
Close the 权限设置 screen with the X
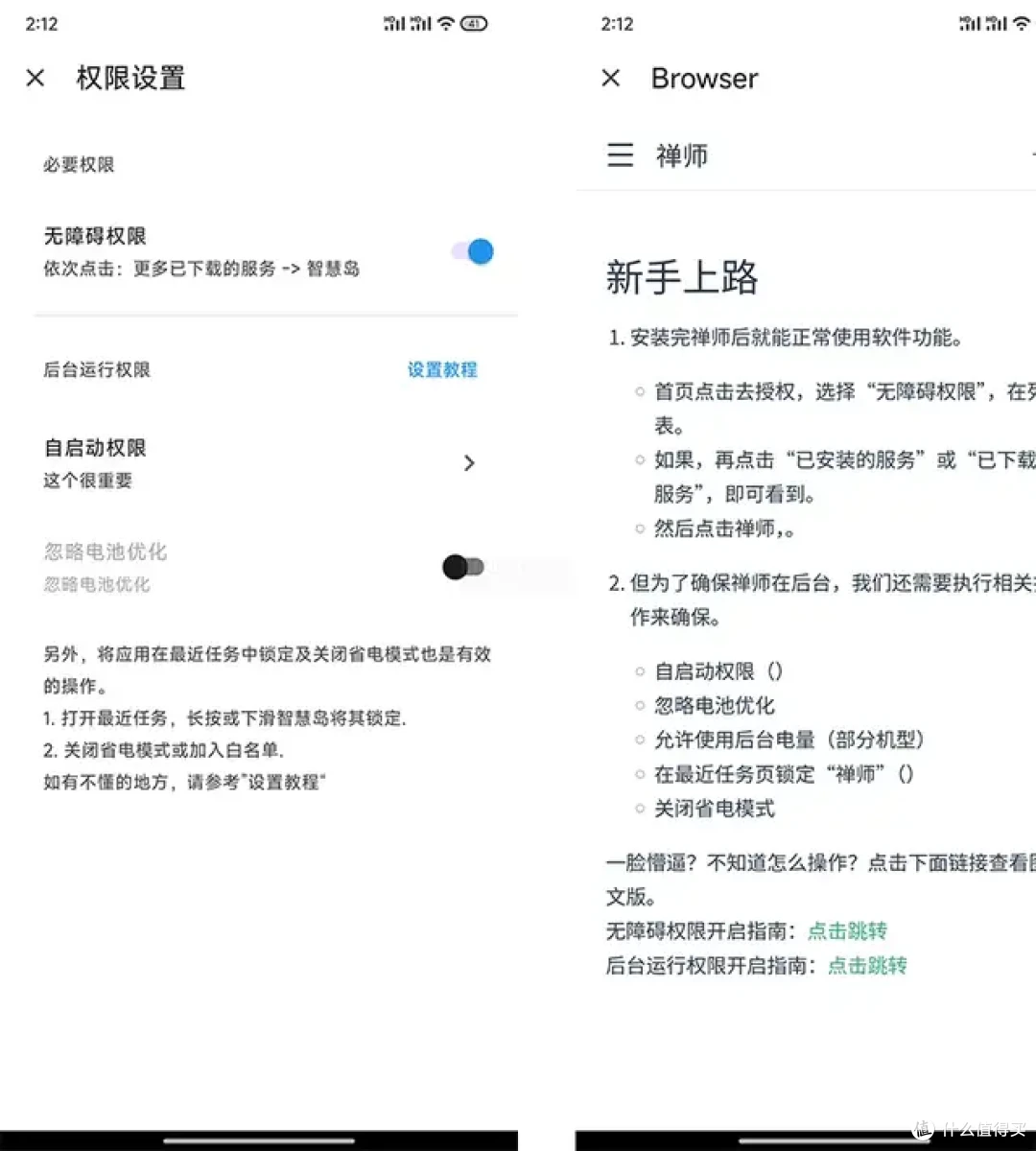pyautogui.click(x=35, y=78)
